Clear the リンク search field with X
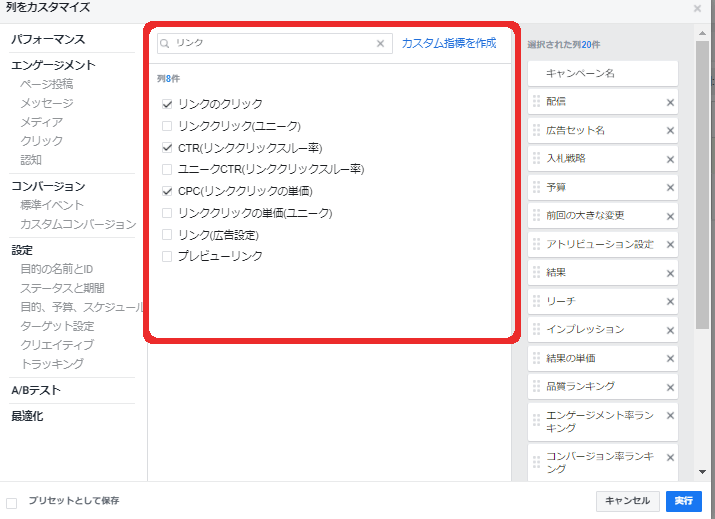 click(x=380, y=44)
